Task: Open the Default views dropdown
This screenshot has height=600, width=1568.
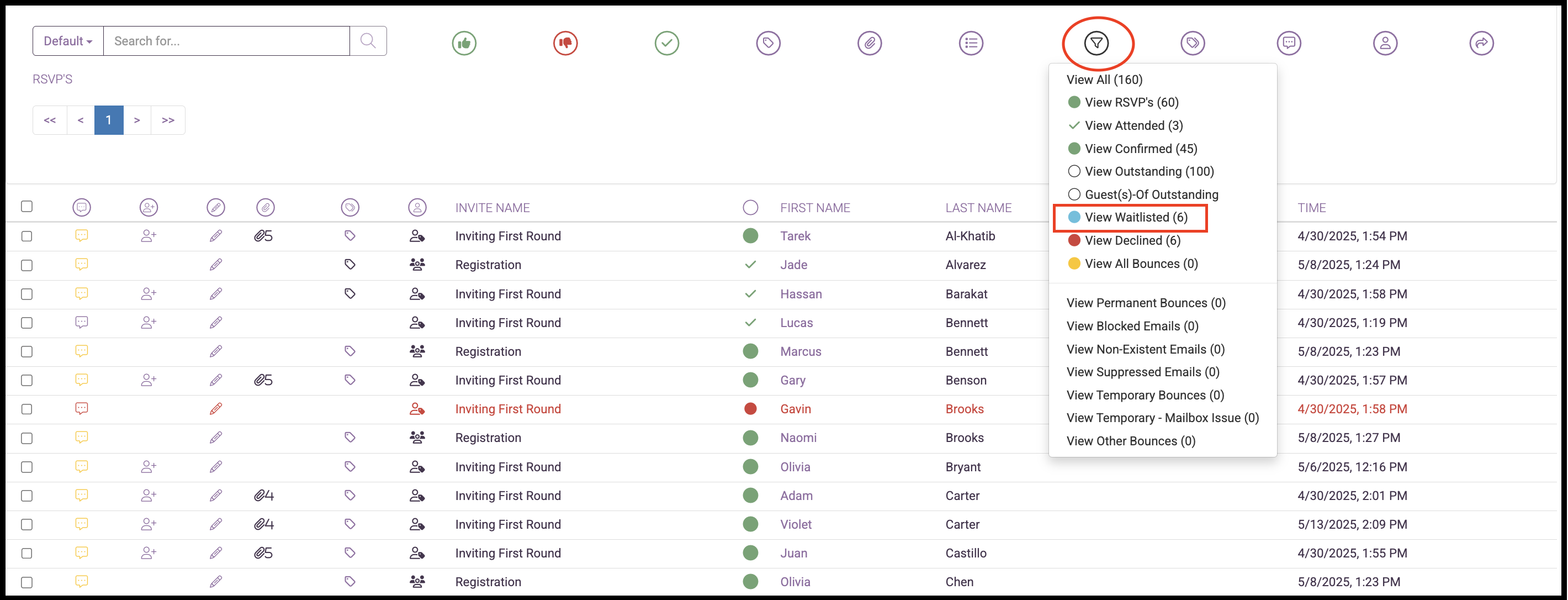Action: (x=67, y=40)
